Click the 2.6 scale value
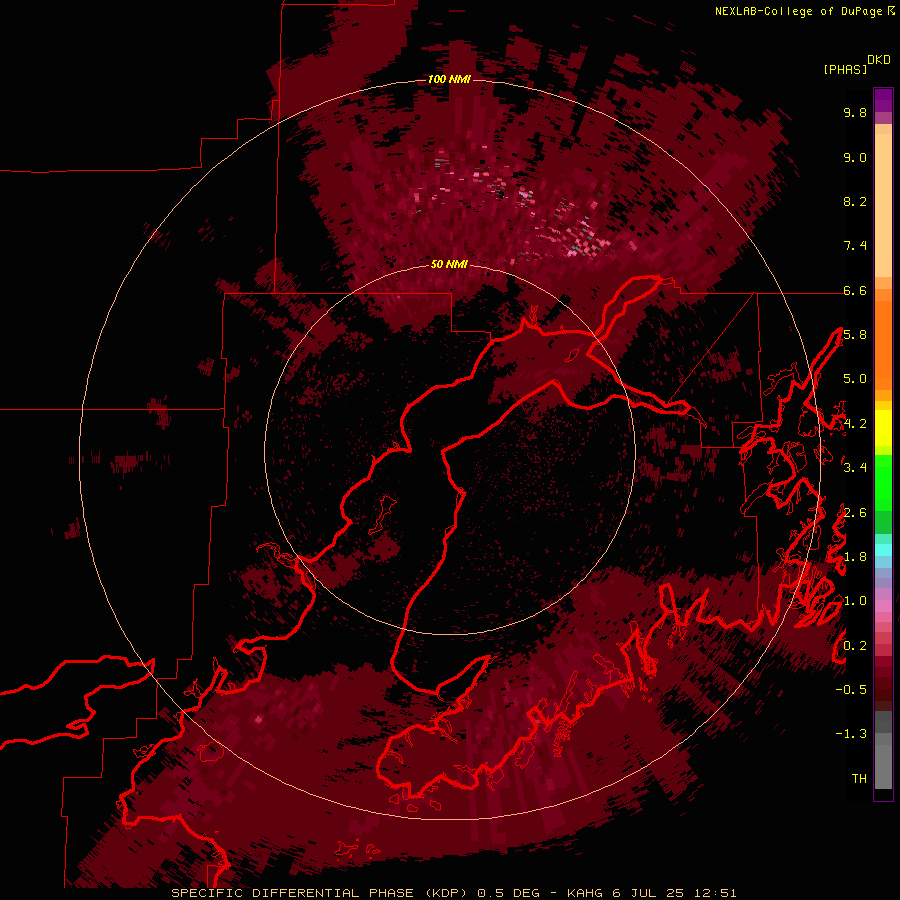 (855, 513)
